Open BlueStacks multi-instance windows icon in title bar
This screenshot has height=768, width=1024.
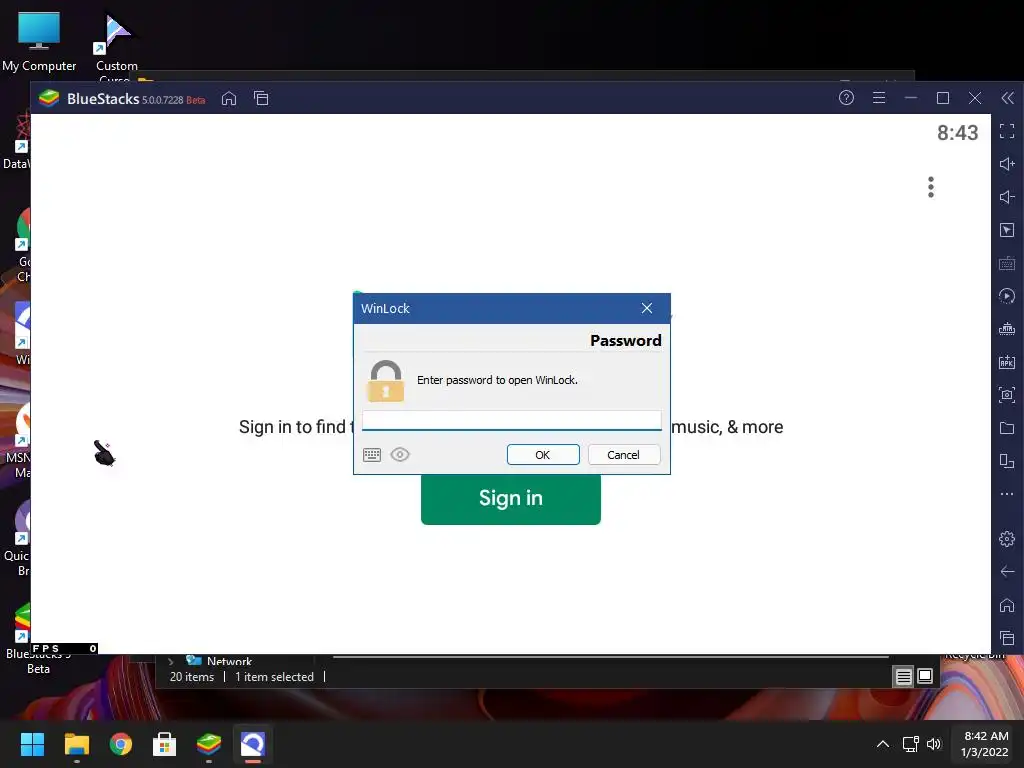pos(261,99)
